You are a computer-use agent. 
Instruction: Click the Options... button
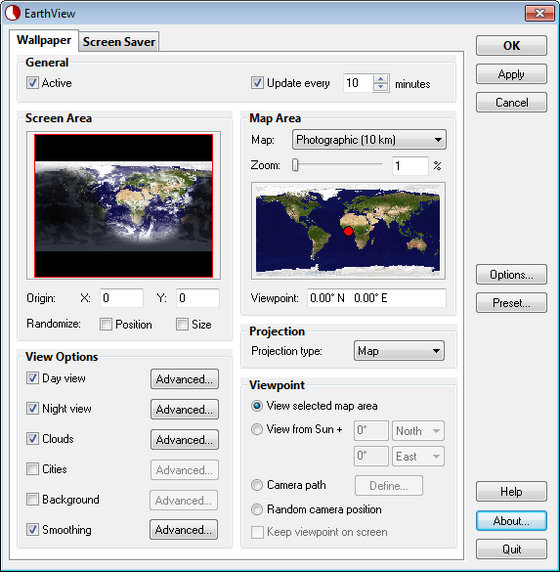[x=511, y=274]
